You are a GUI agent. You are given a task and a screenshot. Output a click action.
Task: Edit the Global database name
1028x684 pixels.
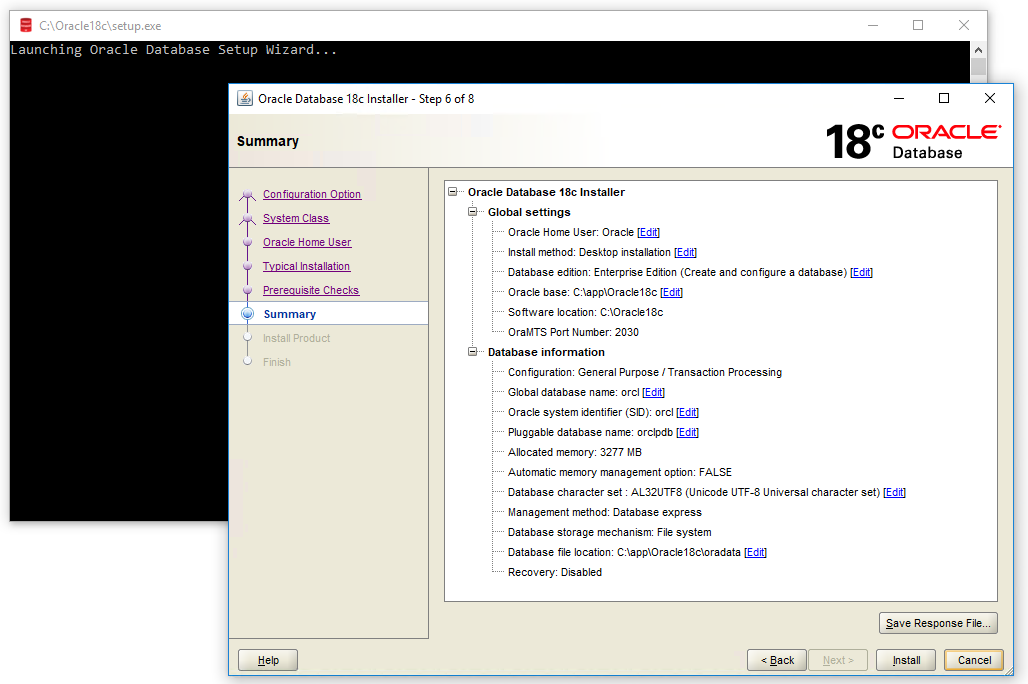pos(654,392)
